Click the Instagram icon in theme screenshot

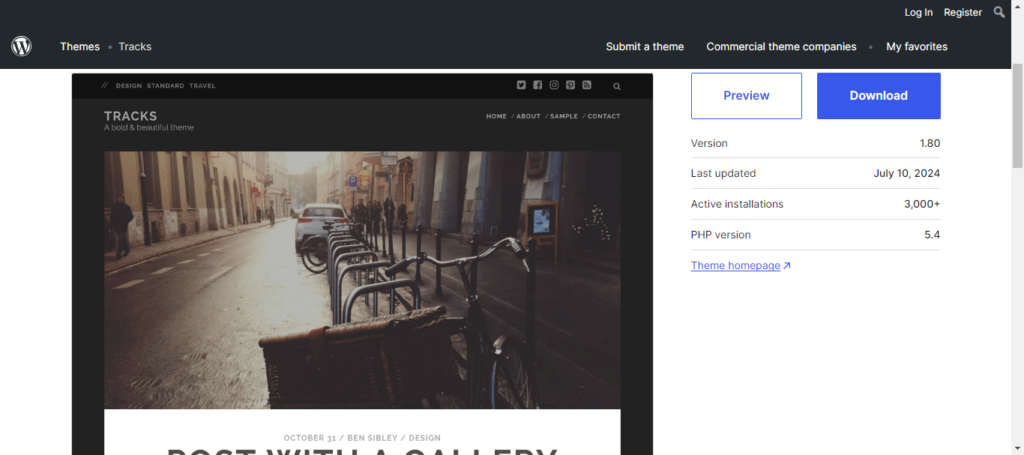click(x=554, y=85)
